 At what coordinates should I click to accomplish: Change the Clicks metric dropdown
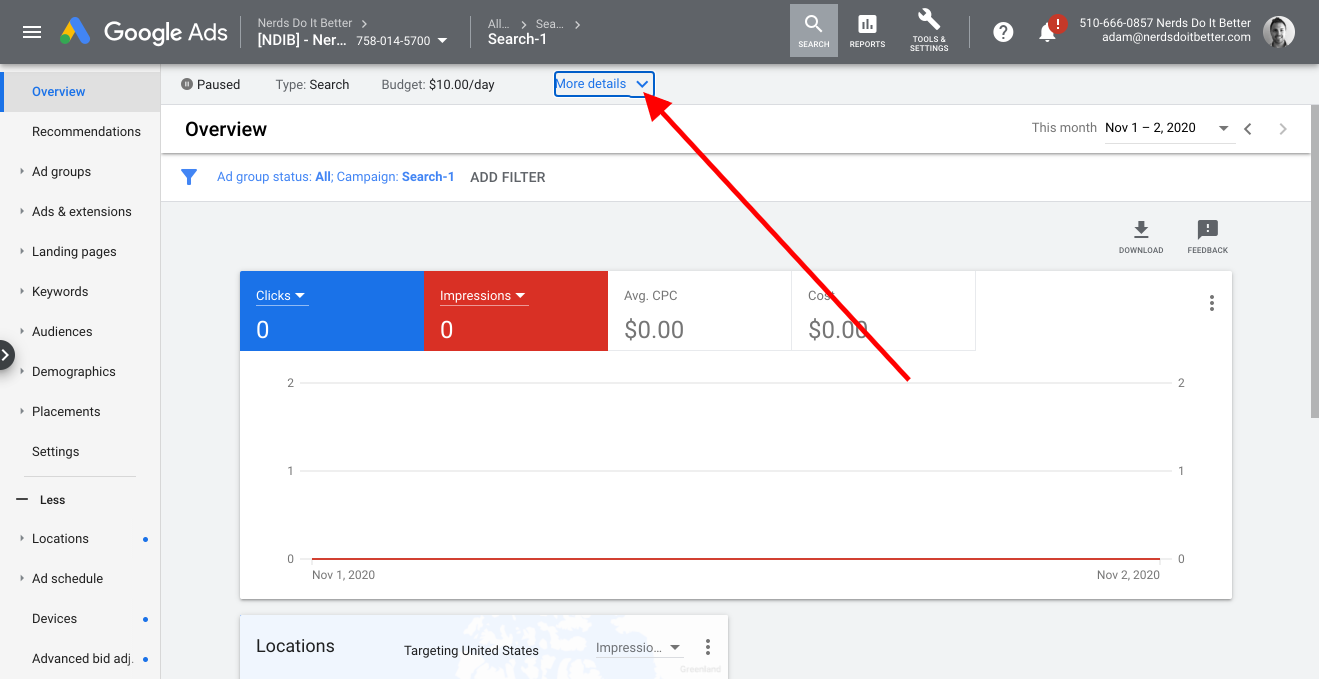[281, 296]
